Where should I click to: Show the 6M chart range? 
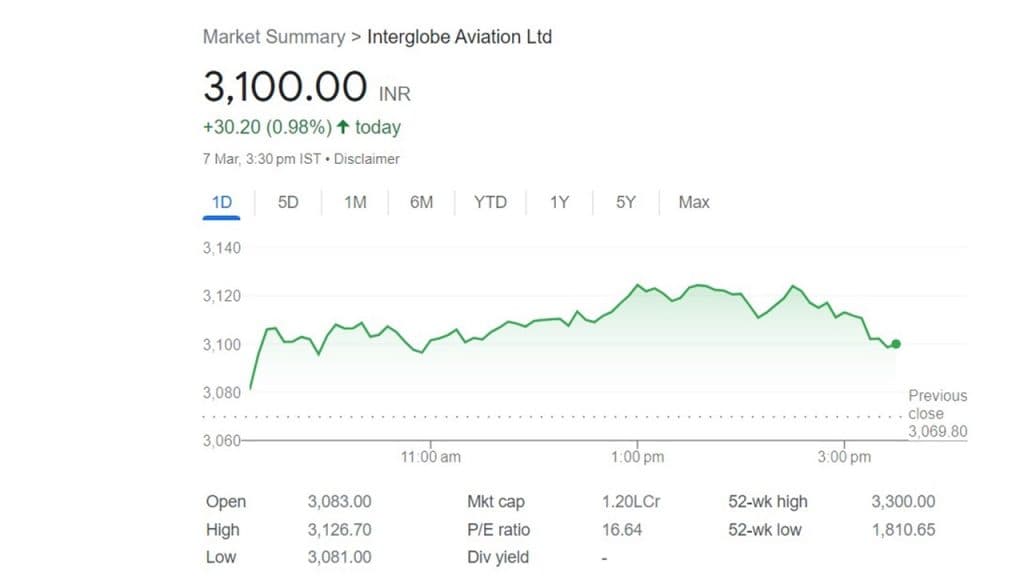click(x=421, y=202)
